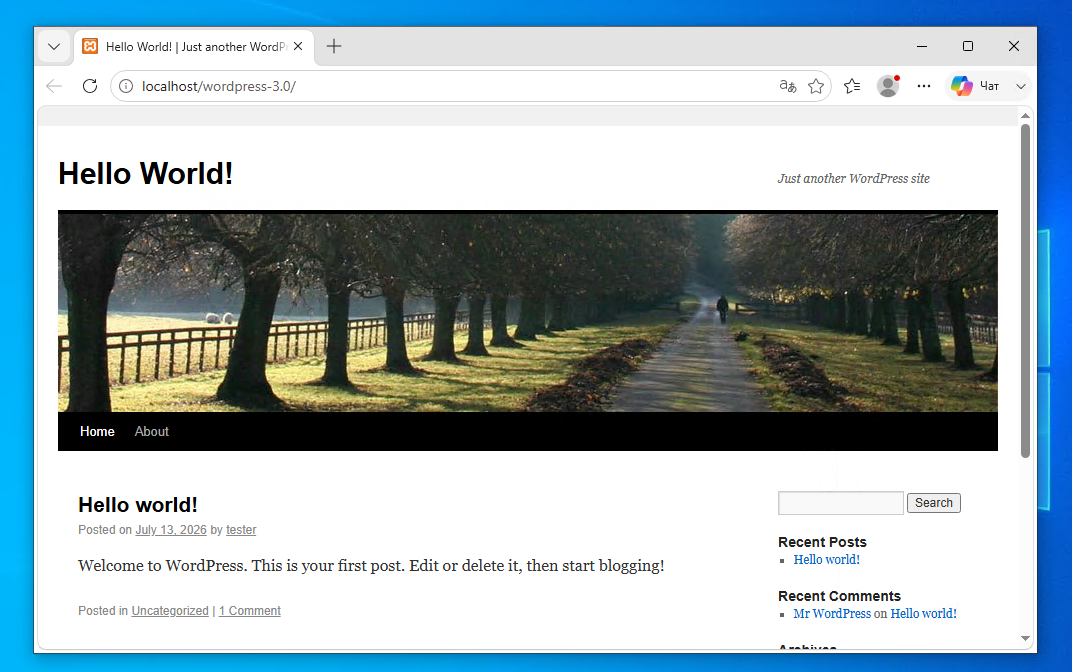The width and height of the screenshot is (1072, 672).
Task: Maximize the browser window
Action: tap(968, 46)
